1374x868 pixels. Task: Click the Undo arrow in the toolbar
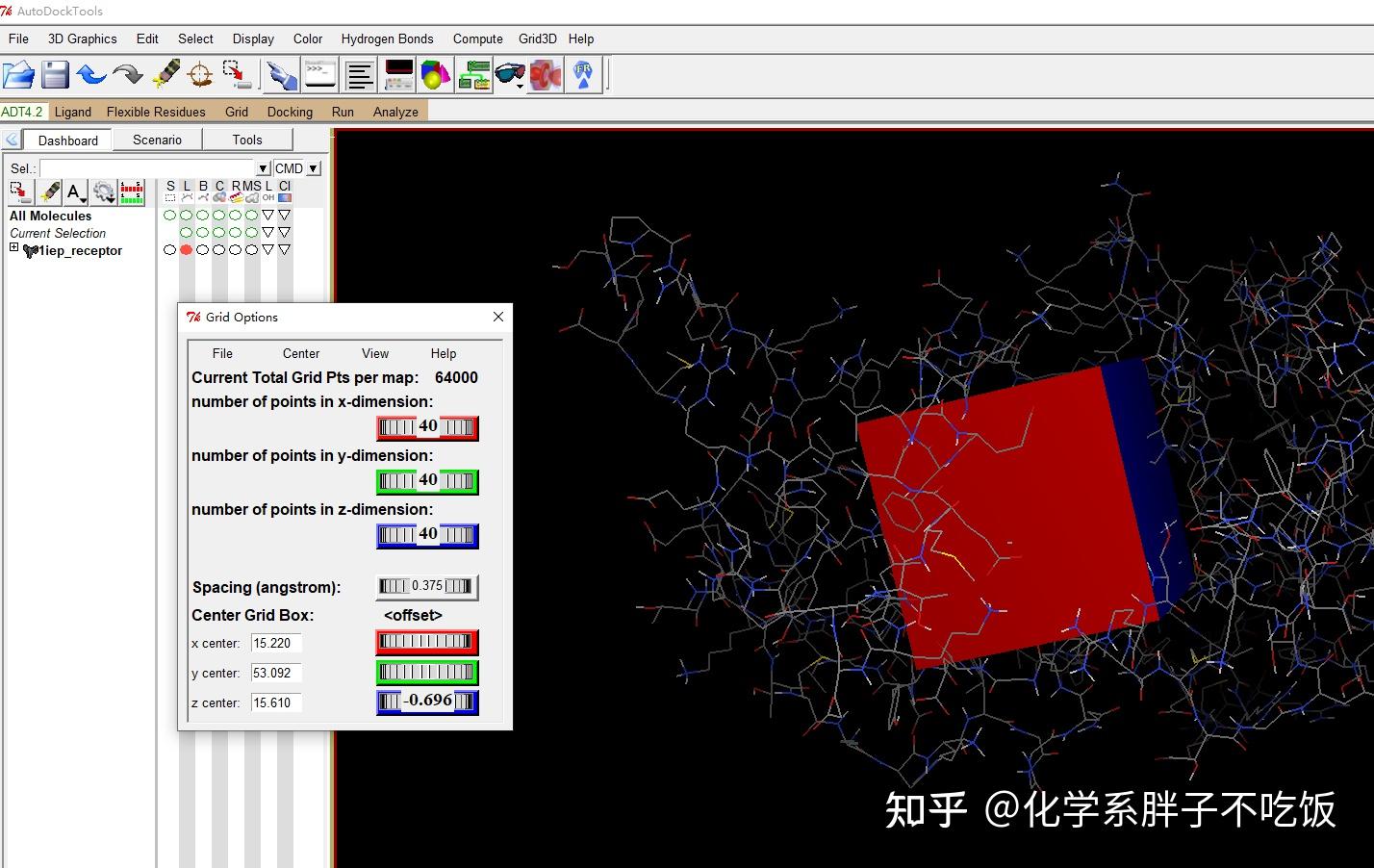(91, 74)
